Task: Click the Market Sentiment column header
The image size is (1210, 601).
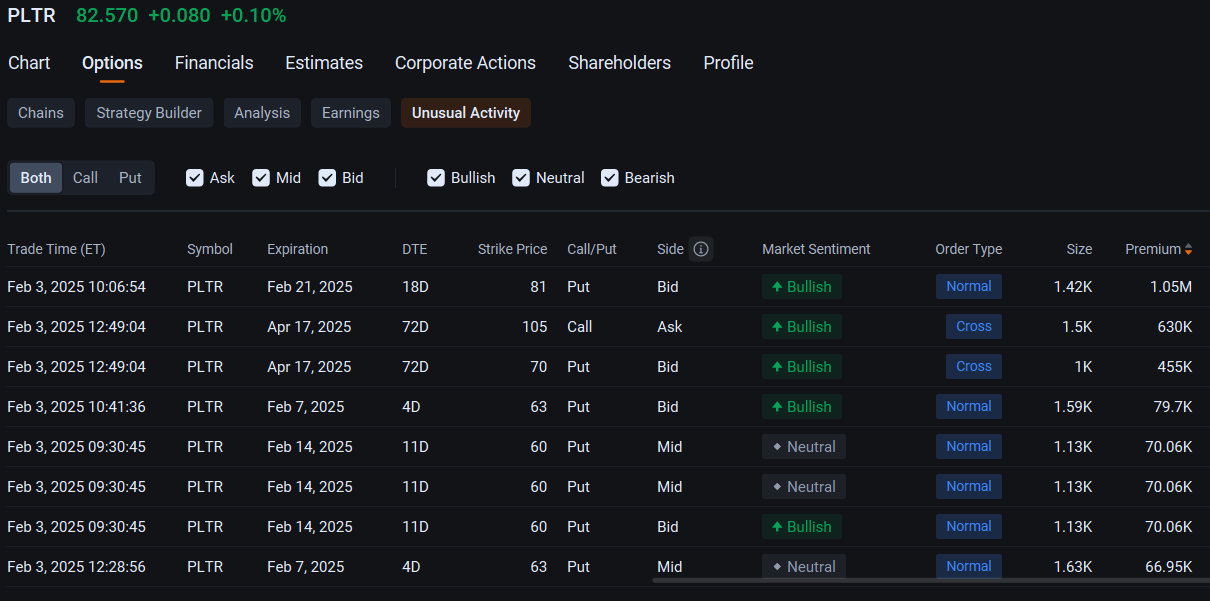Action: point(816,249)
